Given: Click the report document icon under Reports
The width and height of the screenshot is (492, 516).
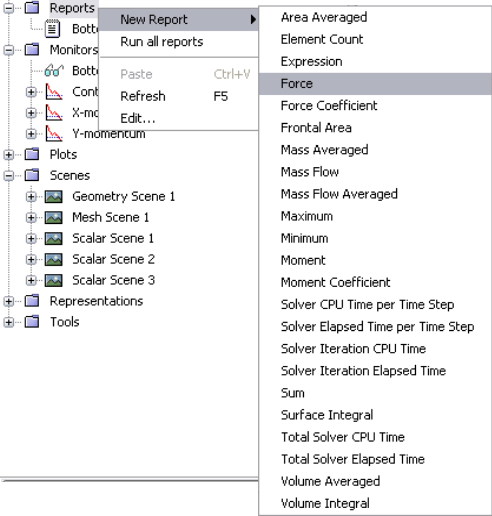Looking at the screenshot, I should 53,28.
